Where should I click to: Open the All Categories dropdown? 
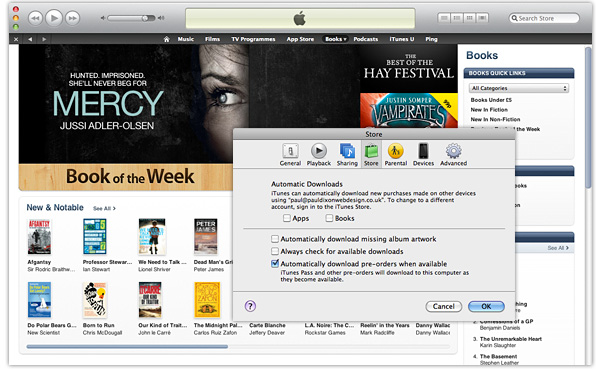tap(518, 88)
